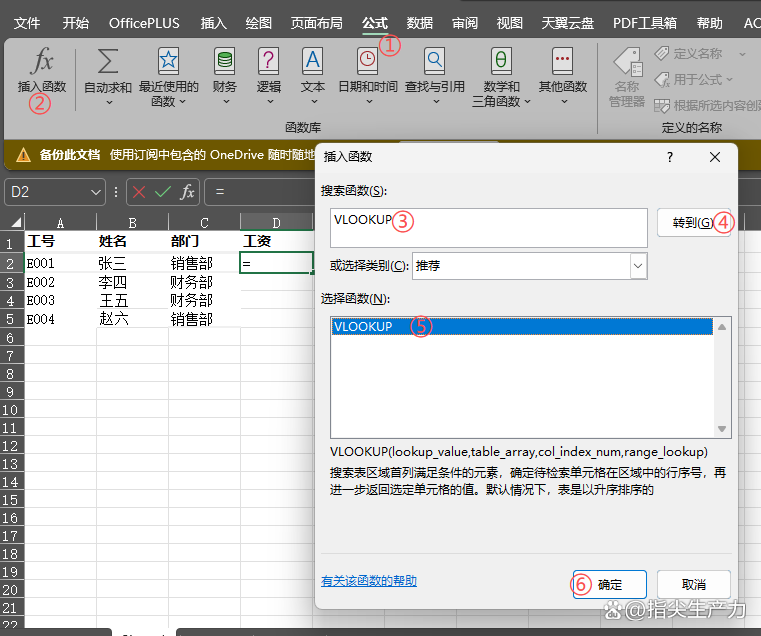Select column C header
This screenshot has width=761, height=636.
click(204, 222)
